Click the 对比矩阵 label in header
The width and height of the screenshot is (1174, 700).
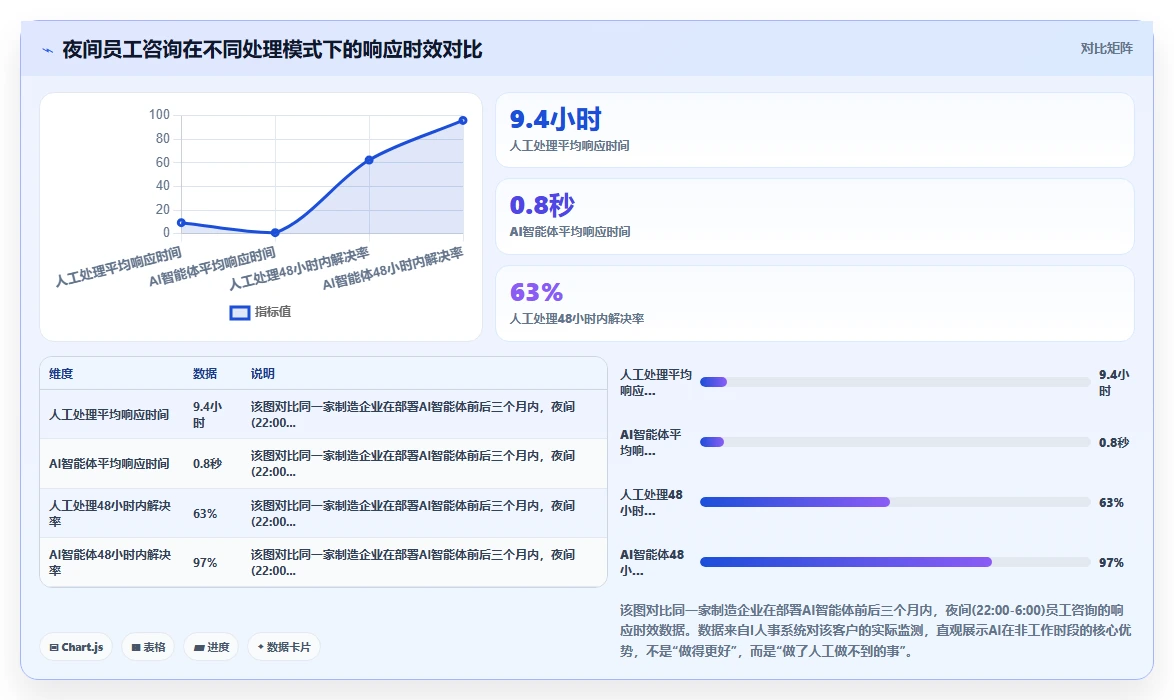(x=1106, y=49)
